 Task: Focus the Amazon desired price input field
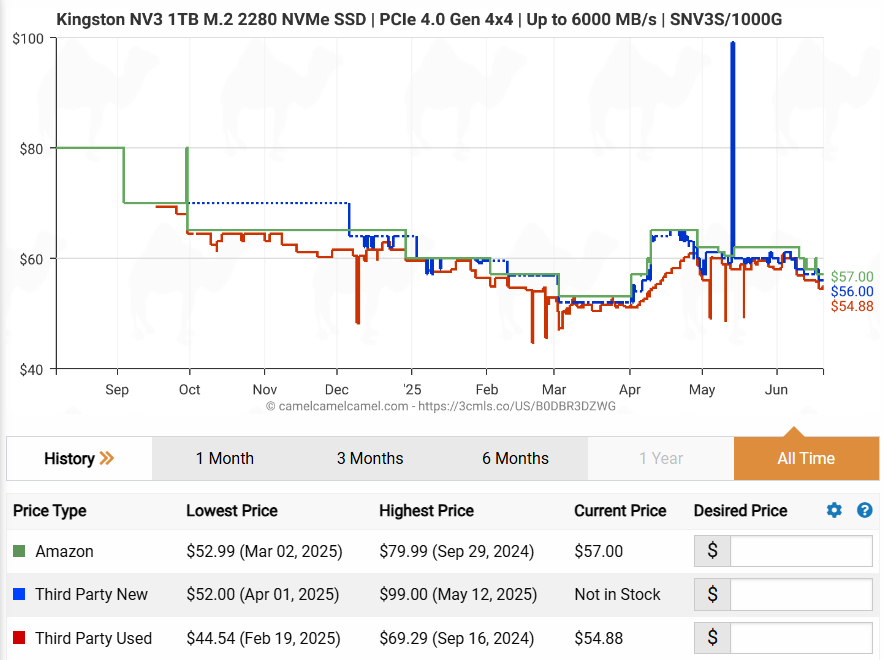pyautogui.click(x=800, y=551)
